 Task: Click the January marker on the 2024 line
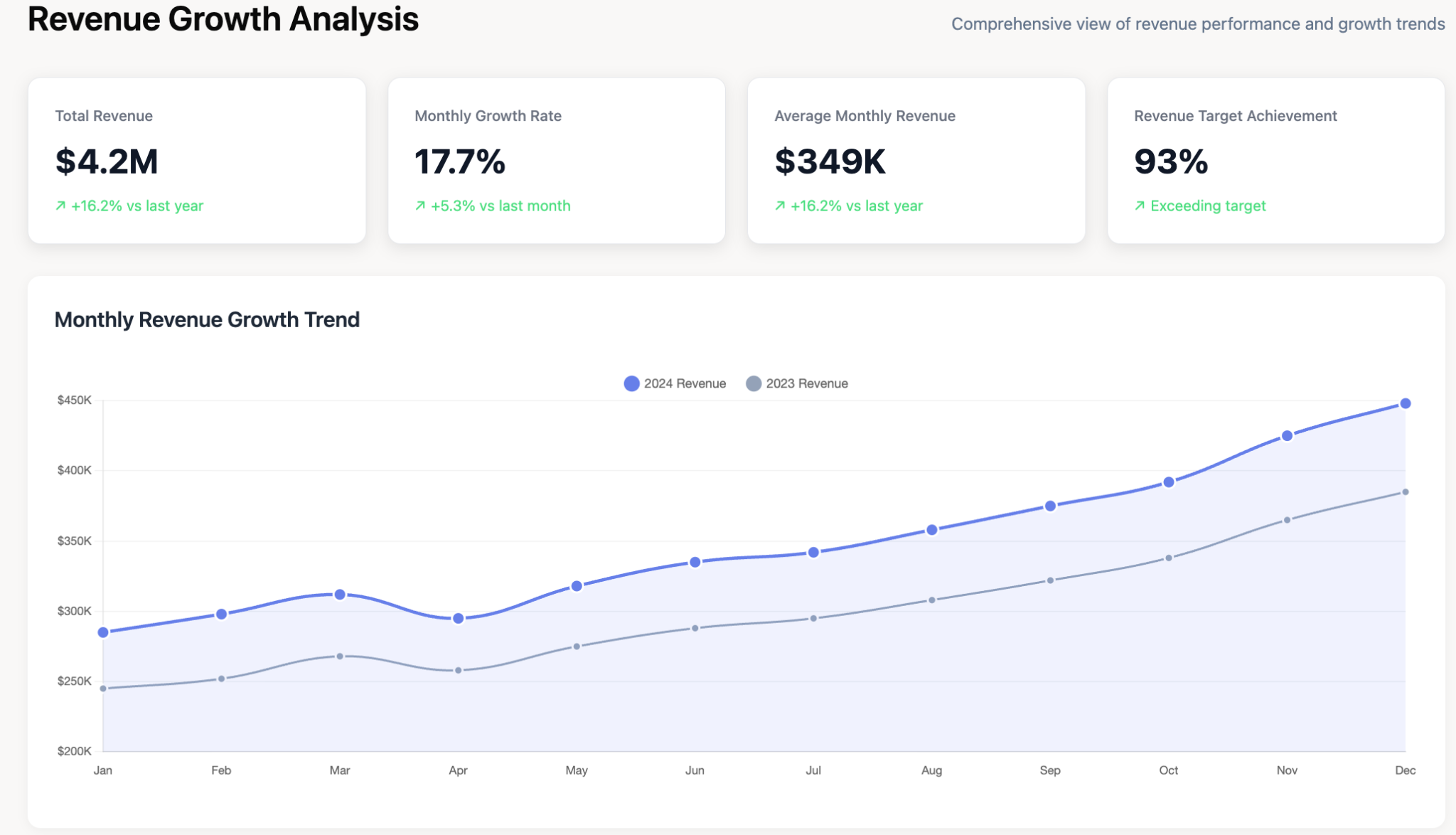click(103, 630)
